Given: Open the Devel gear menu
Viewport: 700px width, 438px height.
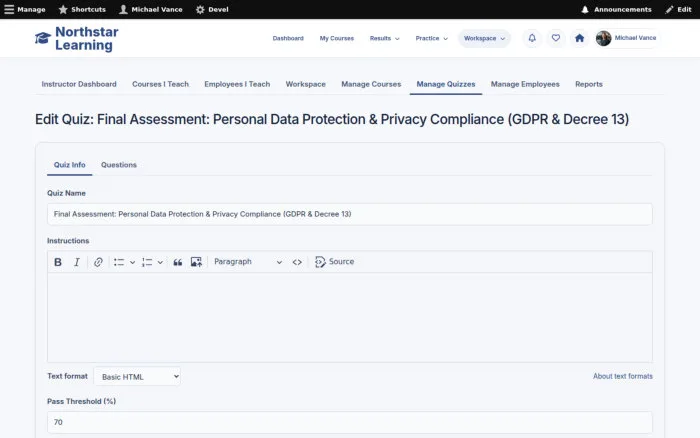Looking at the screenshot, I should (212, 9).
